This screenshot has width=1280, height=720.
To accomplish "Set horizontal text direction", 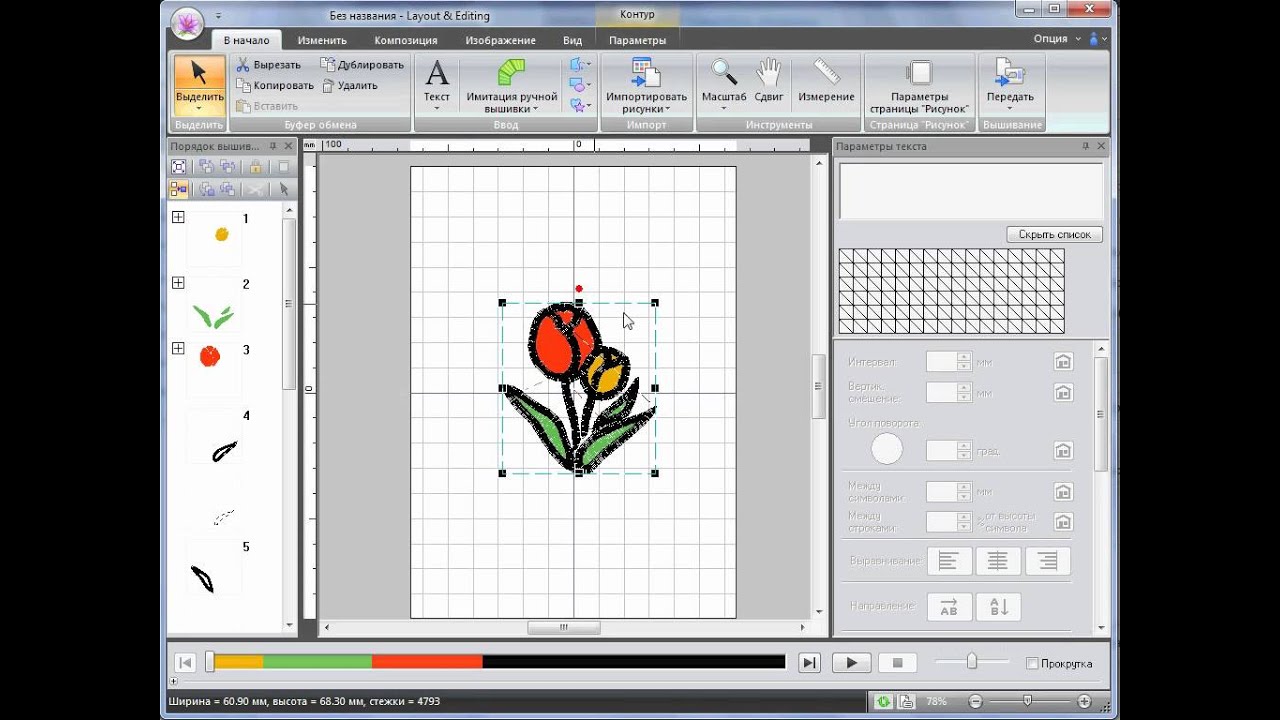I will tap(949, 607).
